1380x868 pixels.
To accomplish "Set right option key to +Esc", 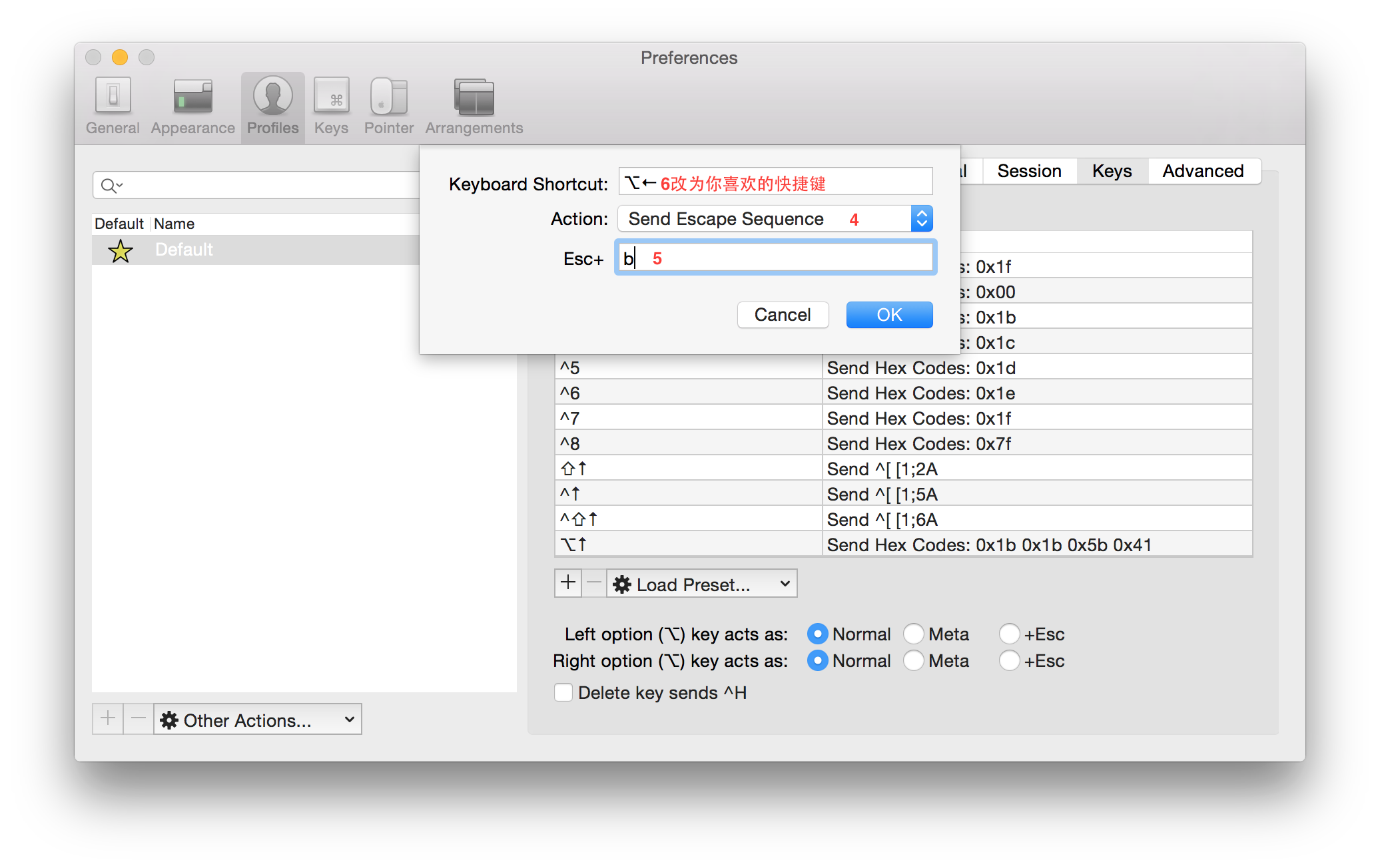I will click(1010, 660).
